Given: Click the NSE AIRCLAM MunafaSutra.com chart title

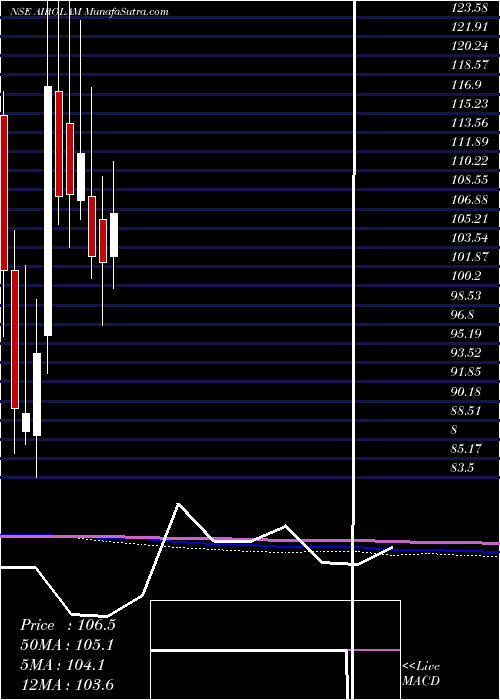Looking at the screenshot, I should (x=89, y=12).
